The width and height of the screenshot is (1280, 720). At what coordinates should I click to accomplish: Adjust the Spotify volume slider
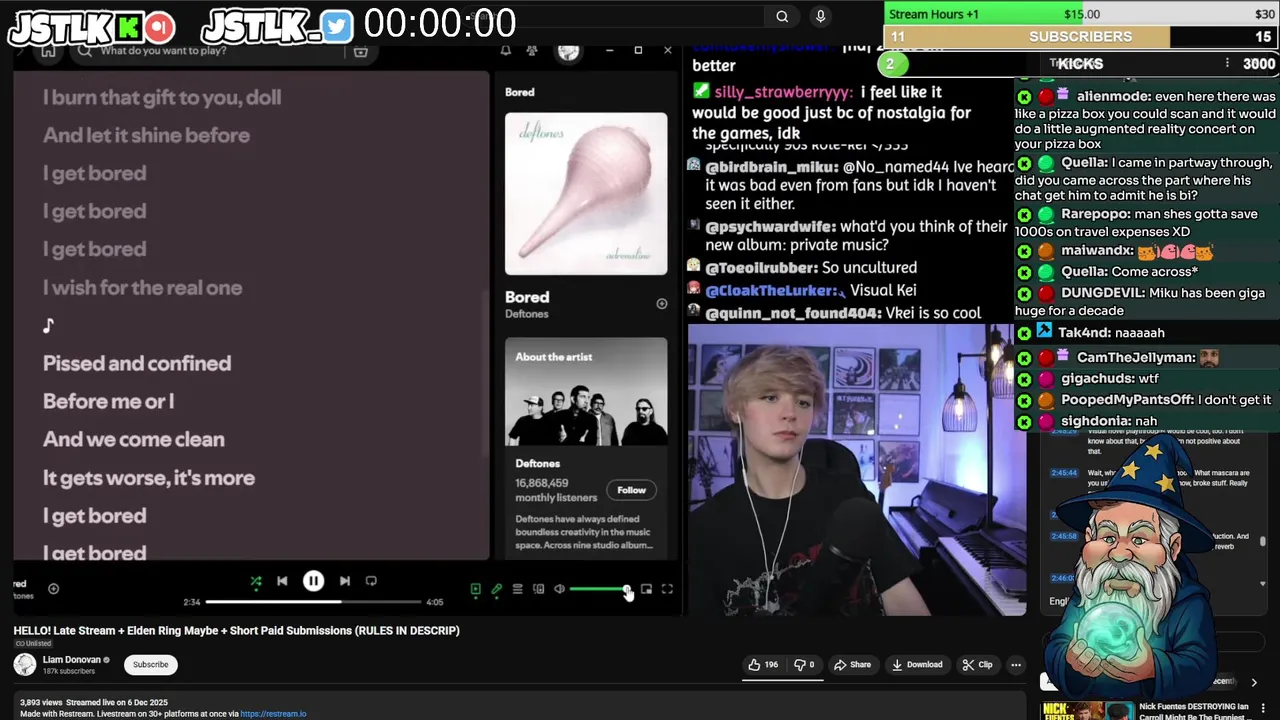pos(599,590)
